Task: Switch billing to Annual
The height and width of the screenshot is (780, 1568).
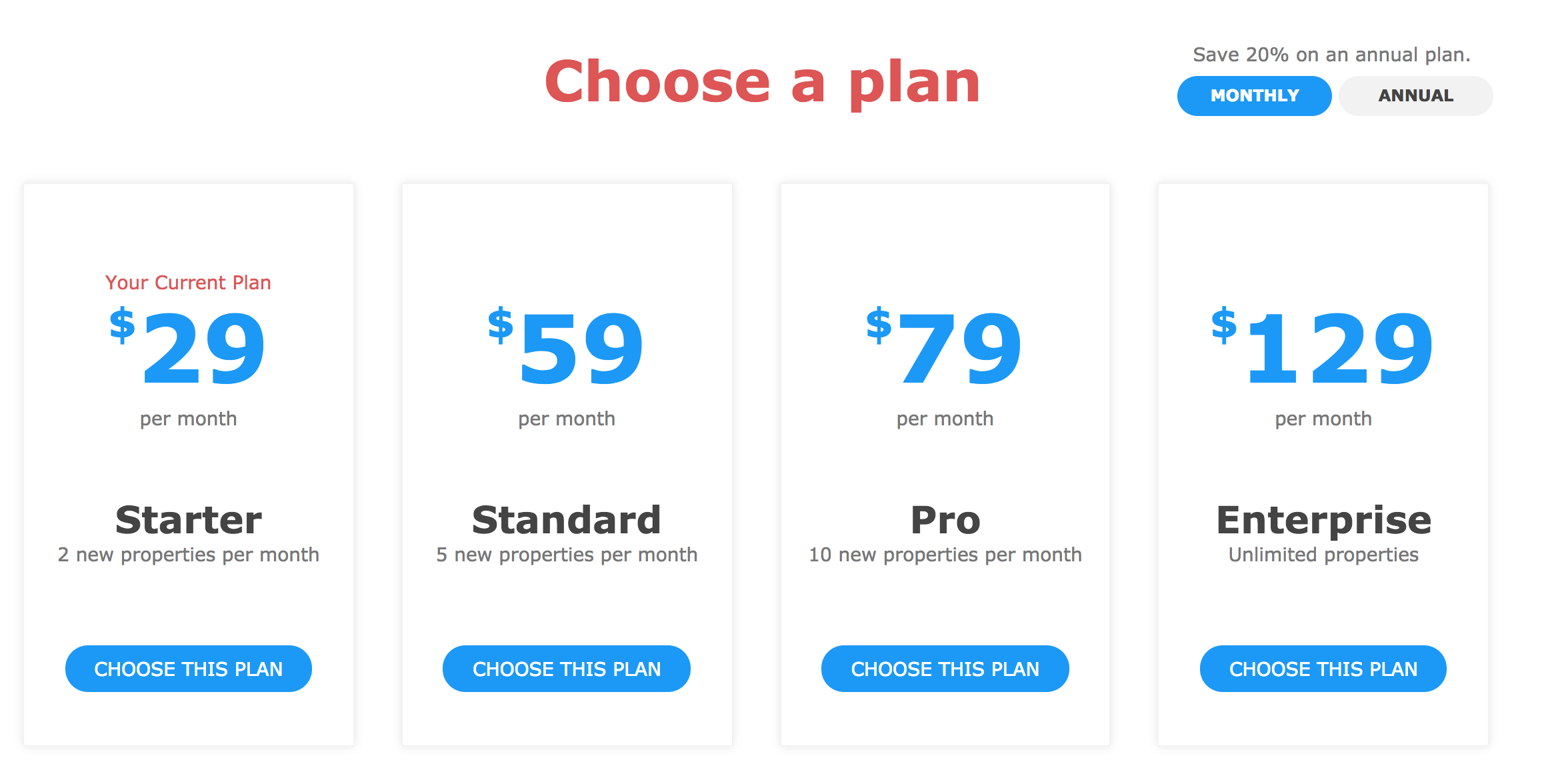Action: click(x=1415, y=96)
